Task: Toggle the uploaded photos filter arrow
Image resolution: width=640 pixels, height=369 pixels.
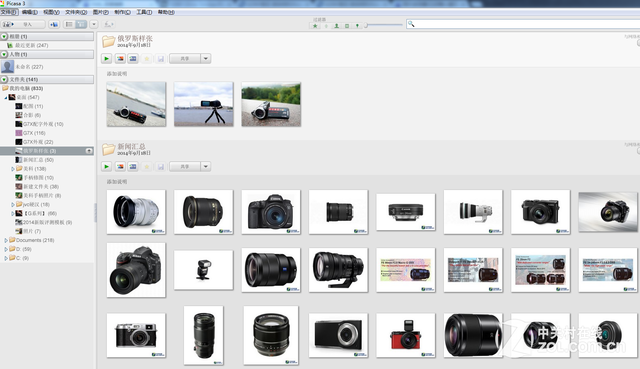Action: coord(326,26)
